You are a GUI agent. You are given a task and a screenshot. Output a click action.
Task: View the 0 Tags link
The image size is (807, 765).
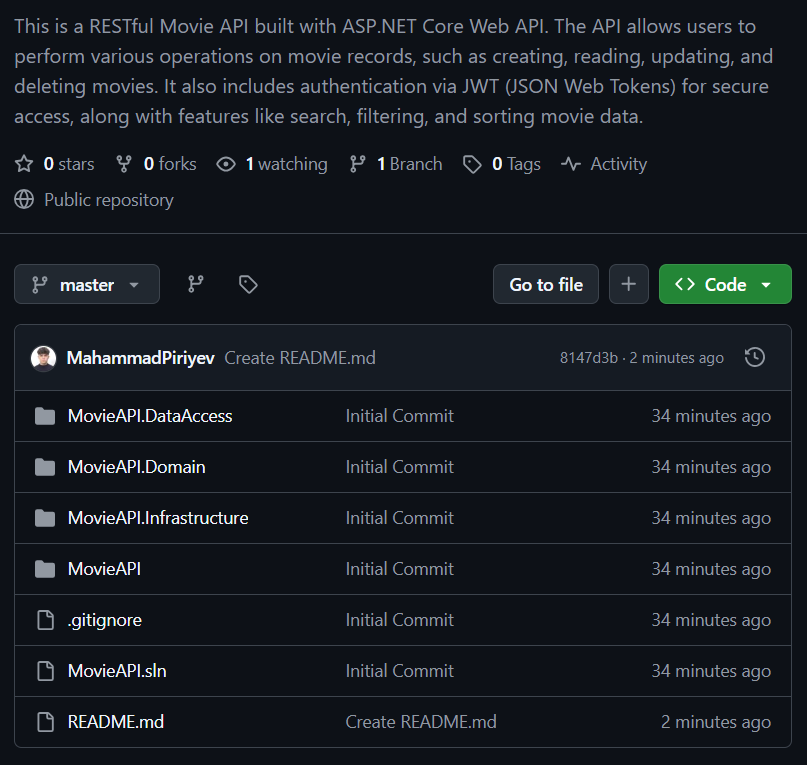[x=502, y=164]
